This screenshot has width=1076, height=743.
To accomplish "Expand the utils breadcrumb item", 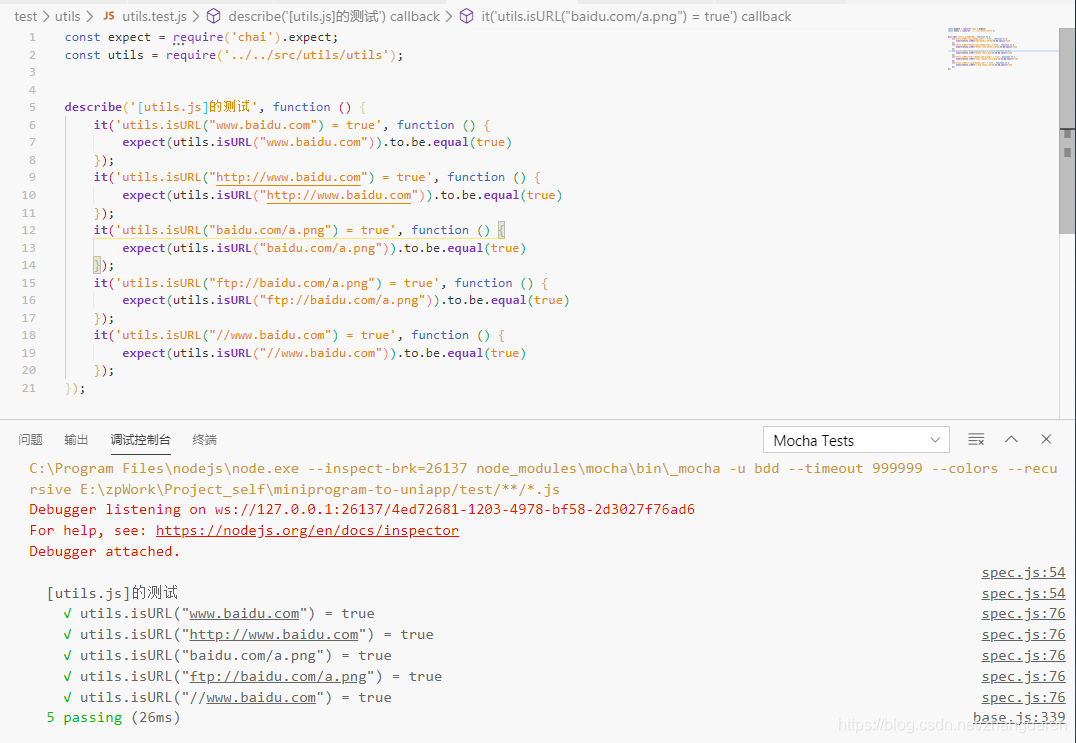I will click(x=67, y=16).
